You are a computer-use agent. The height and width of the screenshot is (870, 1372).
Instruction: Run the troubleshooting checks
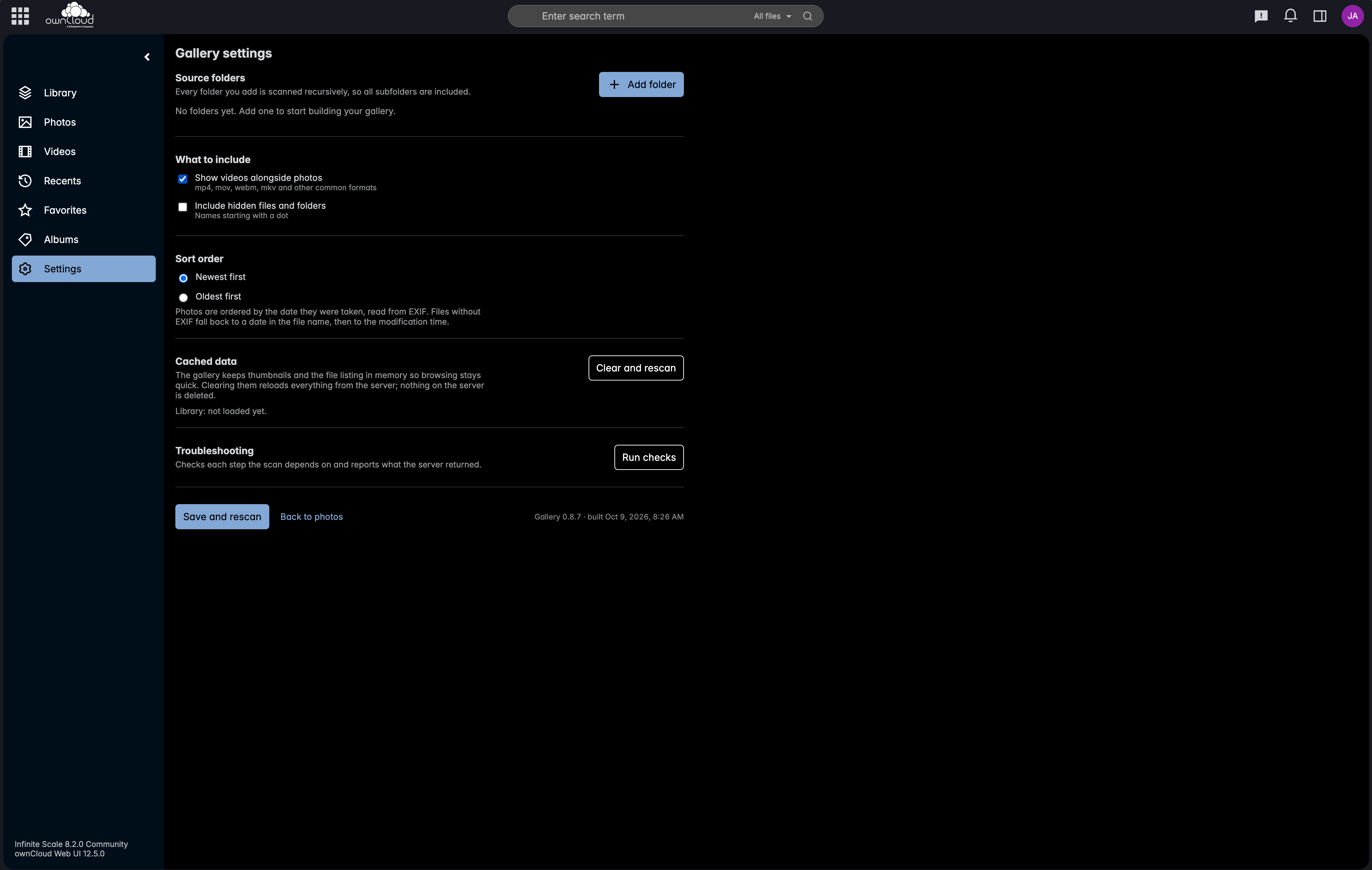coord(648,457)
